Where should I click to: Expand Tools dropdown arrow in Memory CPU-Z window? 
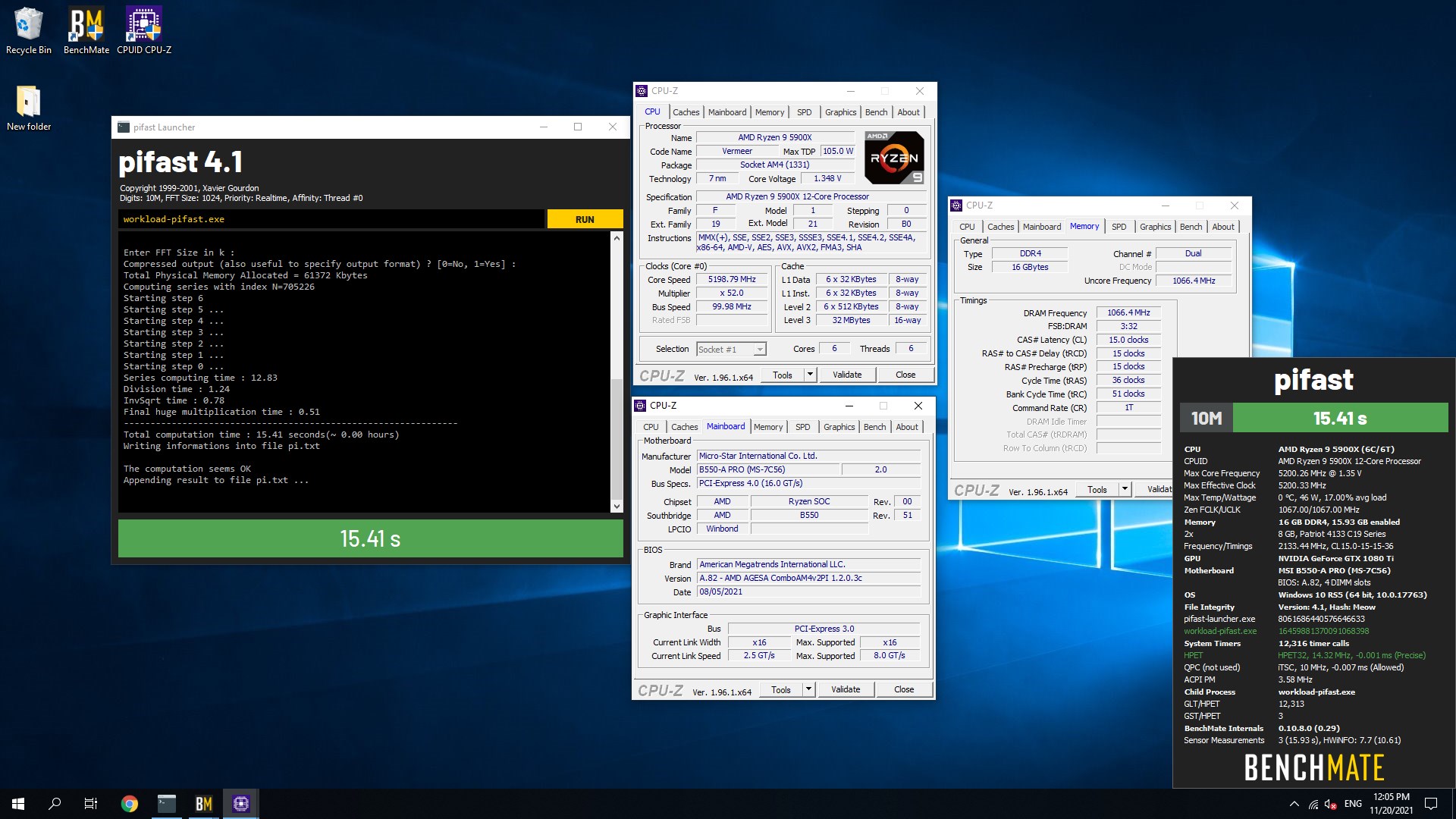click(x=1125, y=489)
